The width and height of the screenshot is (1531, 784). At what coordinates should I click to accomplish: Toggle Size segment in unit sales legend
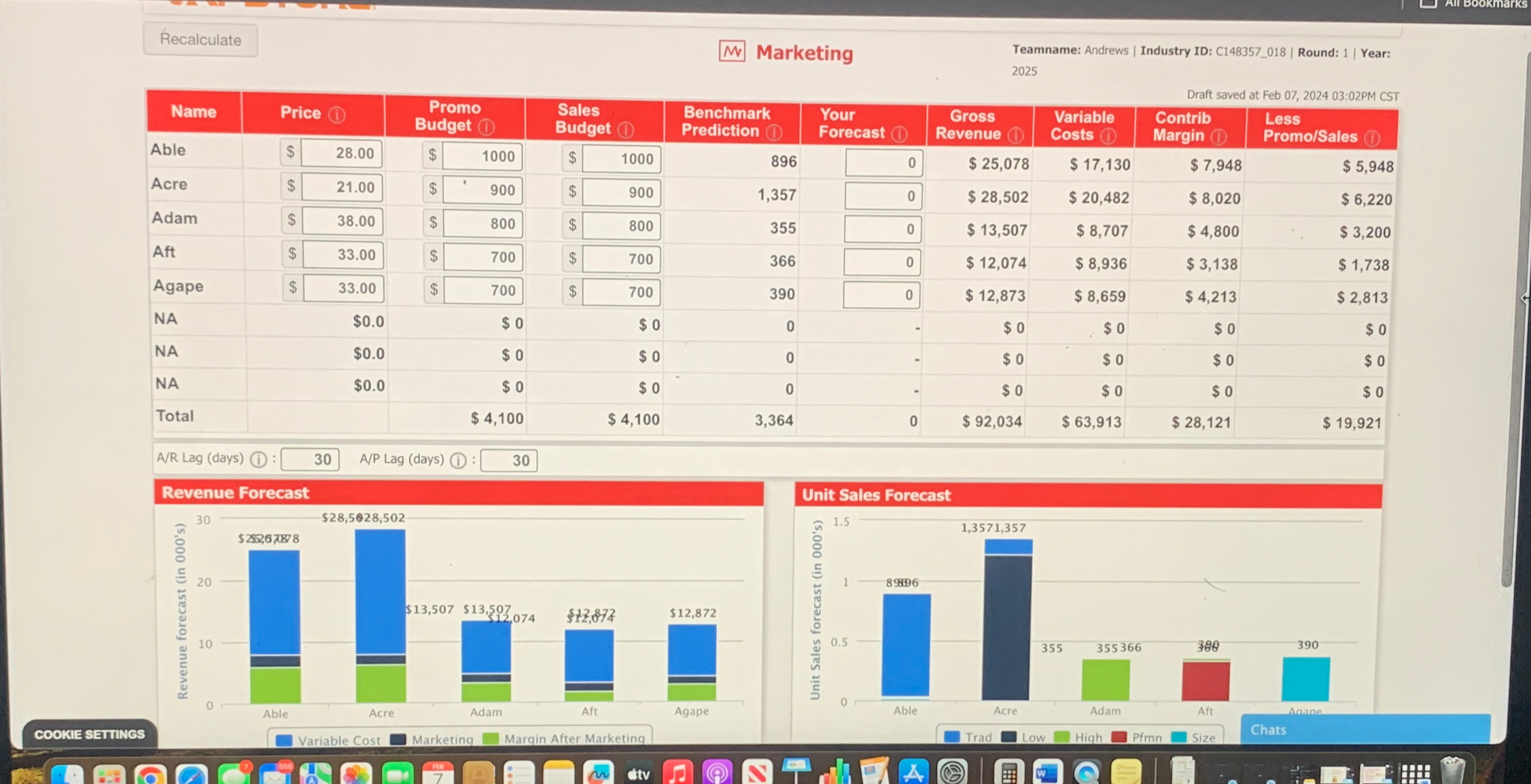coord(1194,737)
